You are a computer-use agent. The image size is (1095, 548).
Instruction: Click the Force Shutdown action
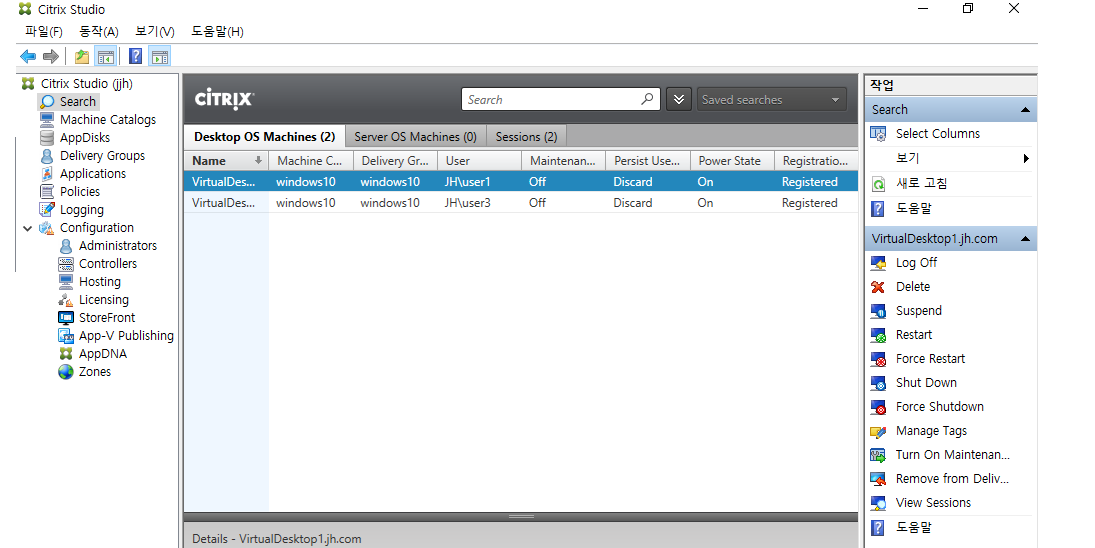[x=940, y=406]
